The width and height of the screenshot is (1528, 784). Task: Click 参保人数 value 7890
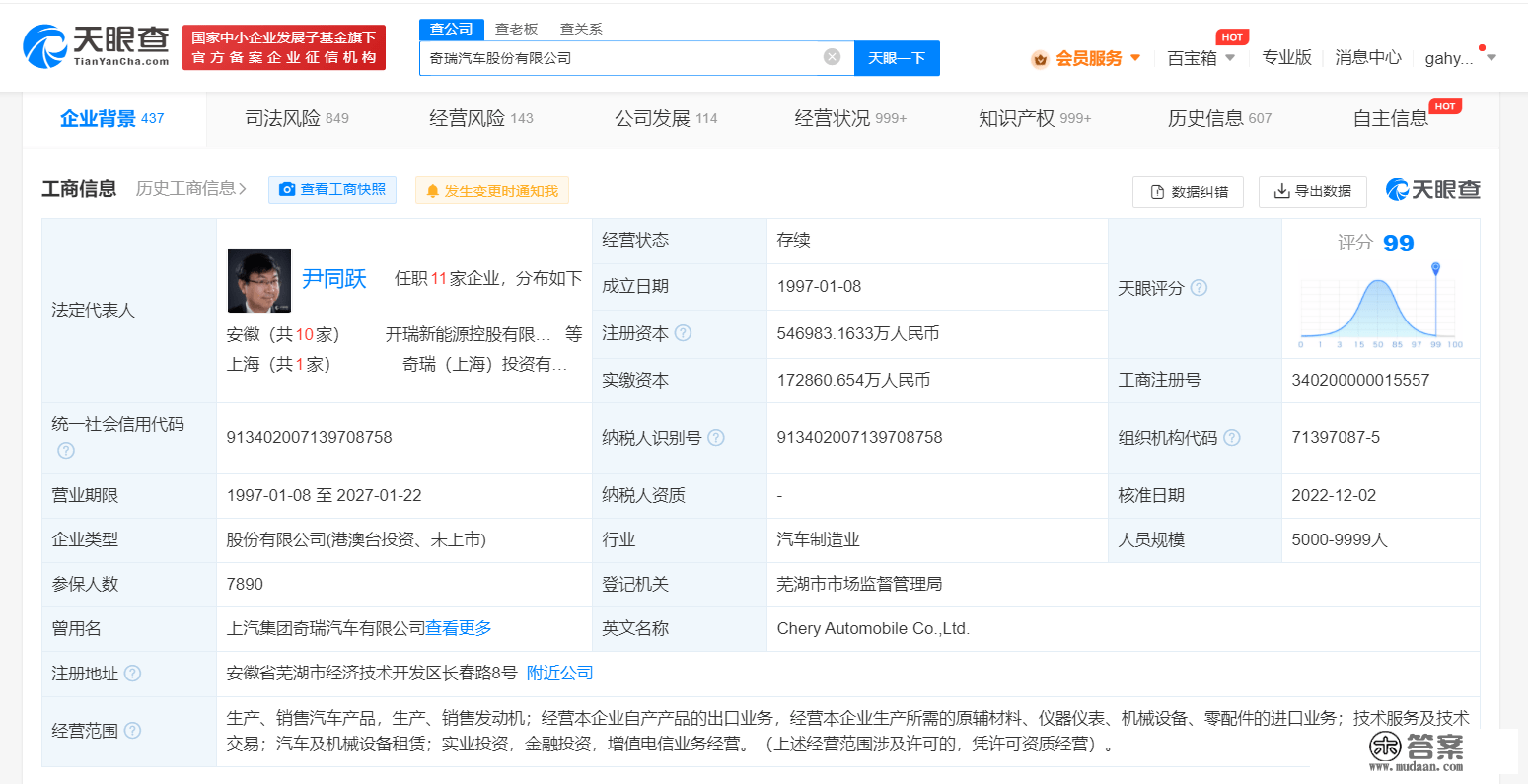point(245,584)
